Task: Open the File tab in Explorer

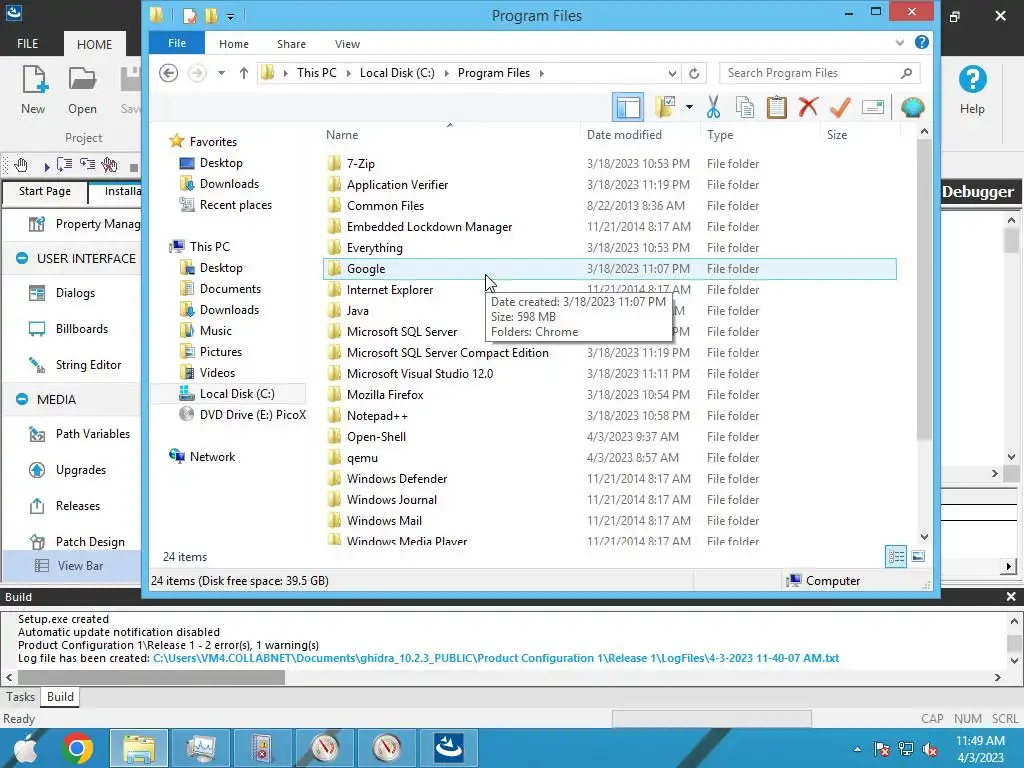Action: pyautogui.click(x=177, y=43)
